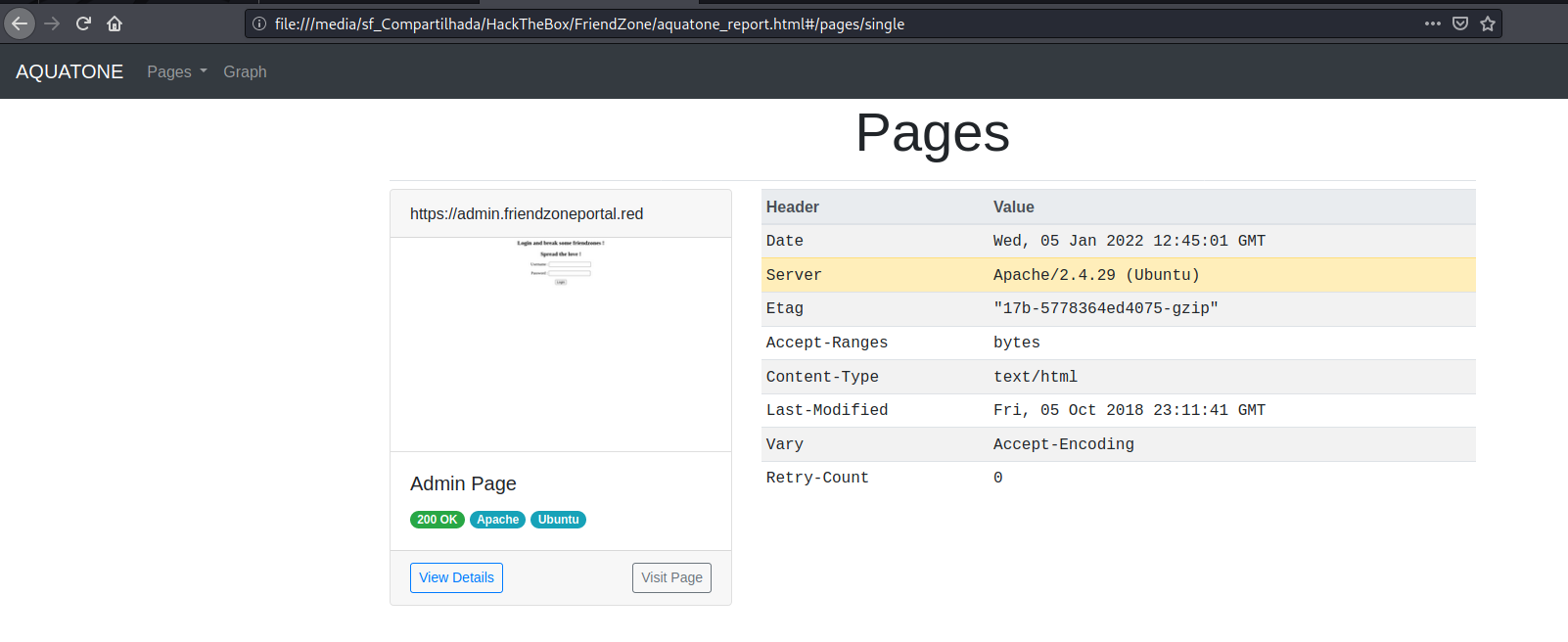Expand the Pages dropdown menu
The height and width of the screenshot is (642, 1568).
point(177,71)
